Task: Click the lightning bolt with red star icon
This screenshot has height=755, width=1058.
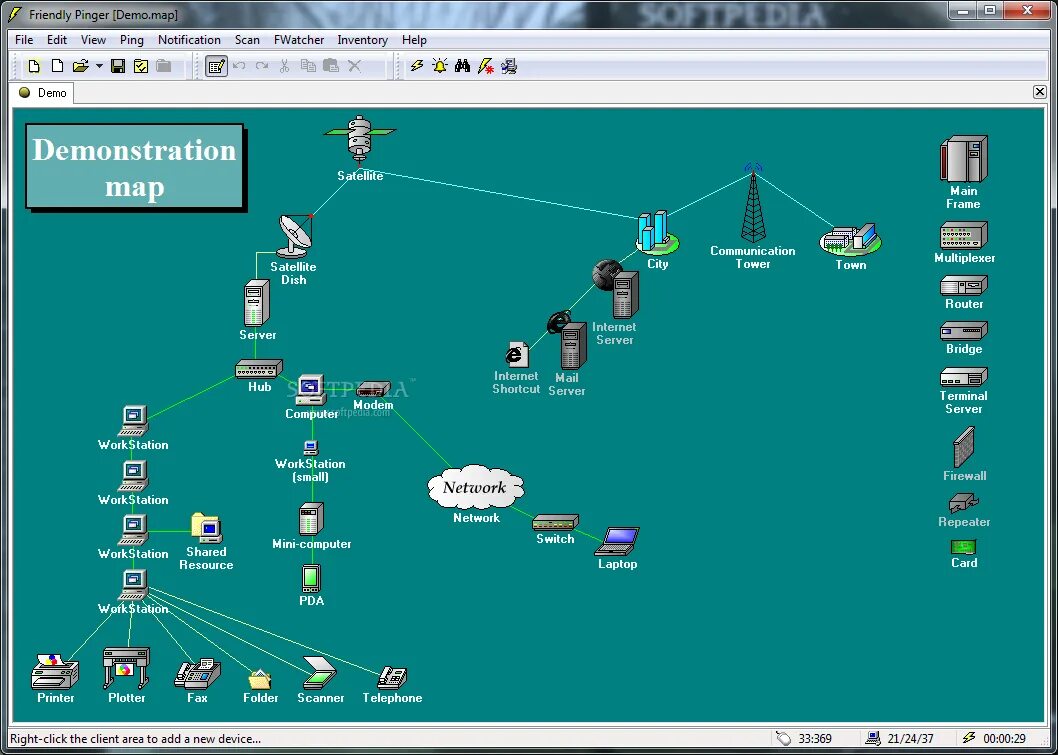Action: click(485, 66)
